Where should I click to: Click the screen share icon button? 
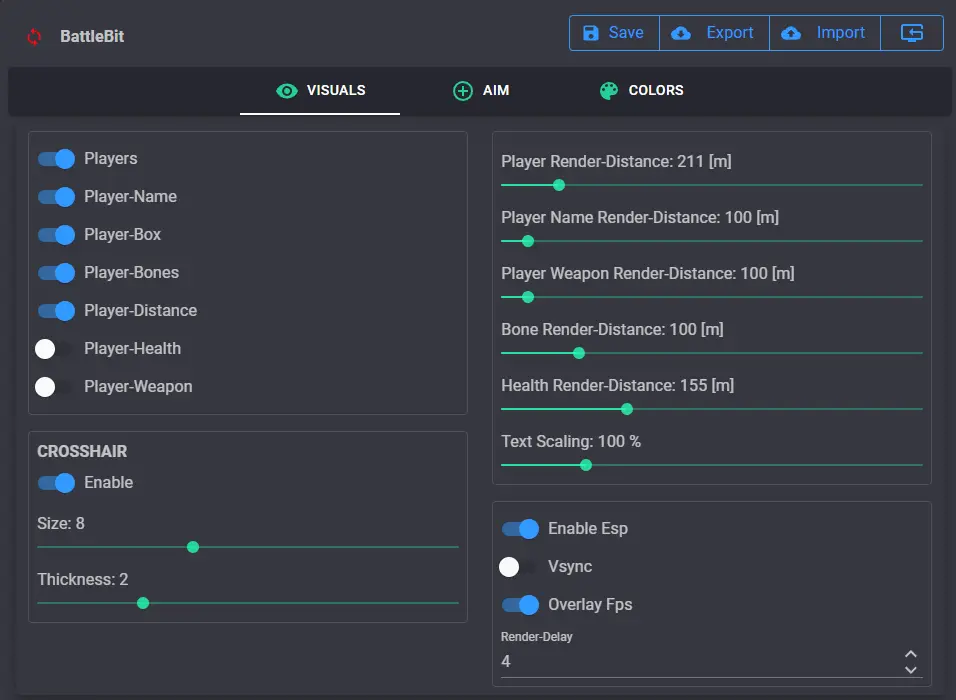911,33
